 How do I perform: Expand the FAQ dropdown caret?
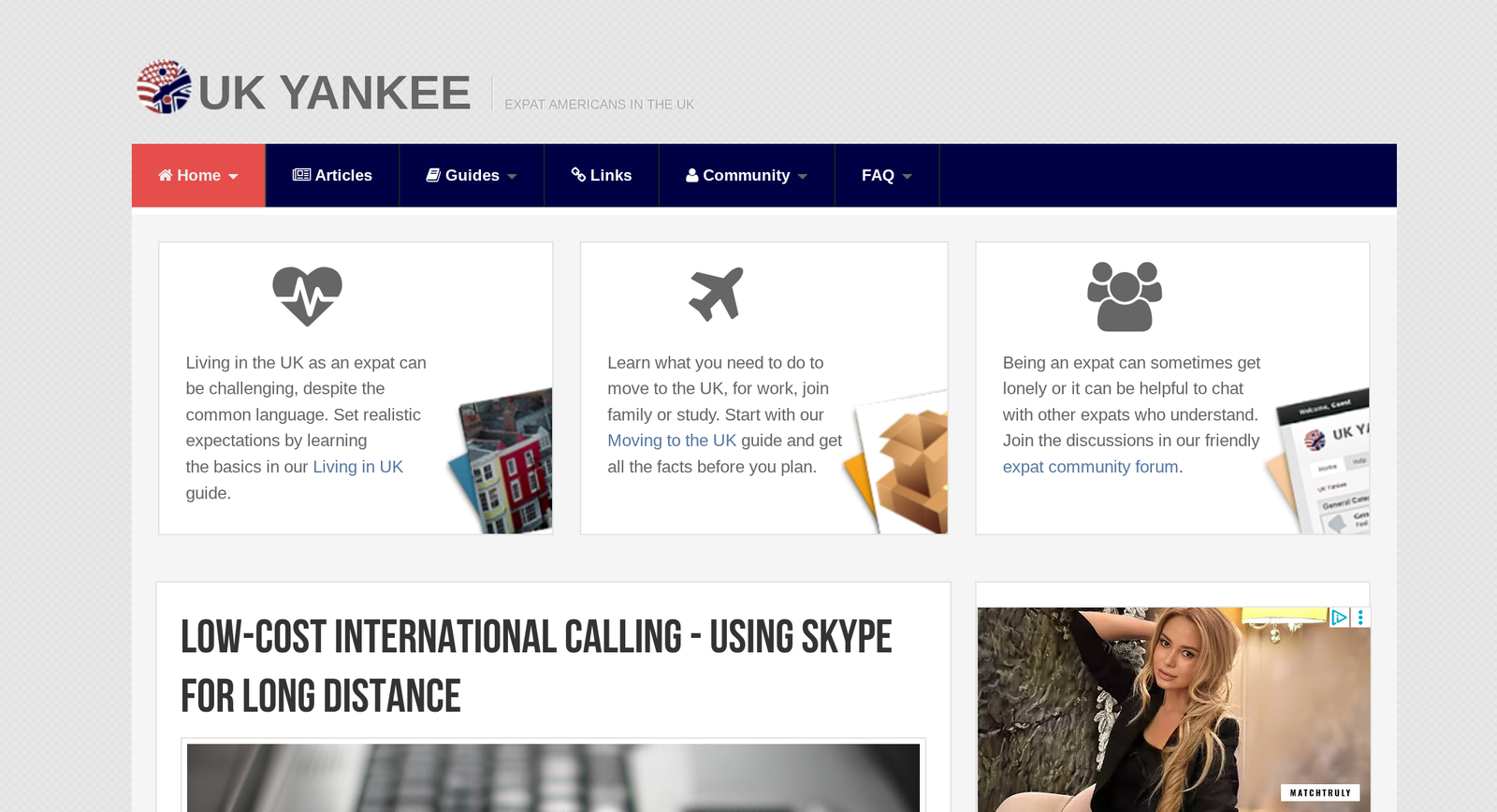[x=908, y=177]
